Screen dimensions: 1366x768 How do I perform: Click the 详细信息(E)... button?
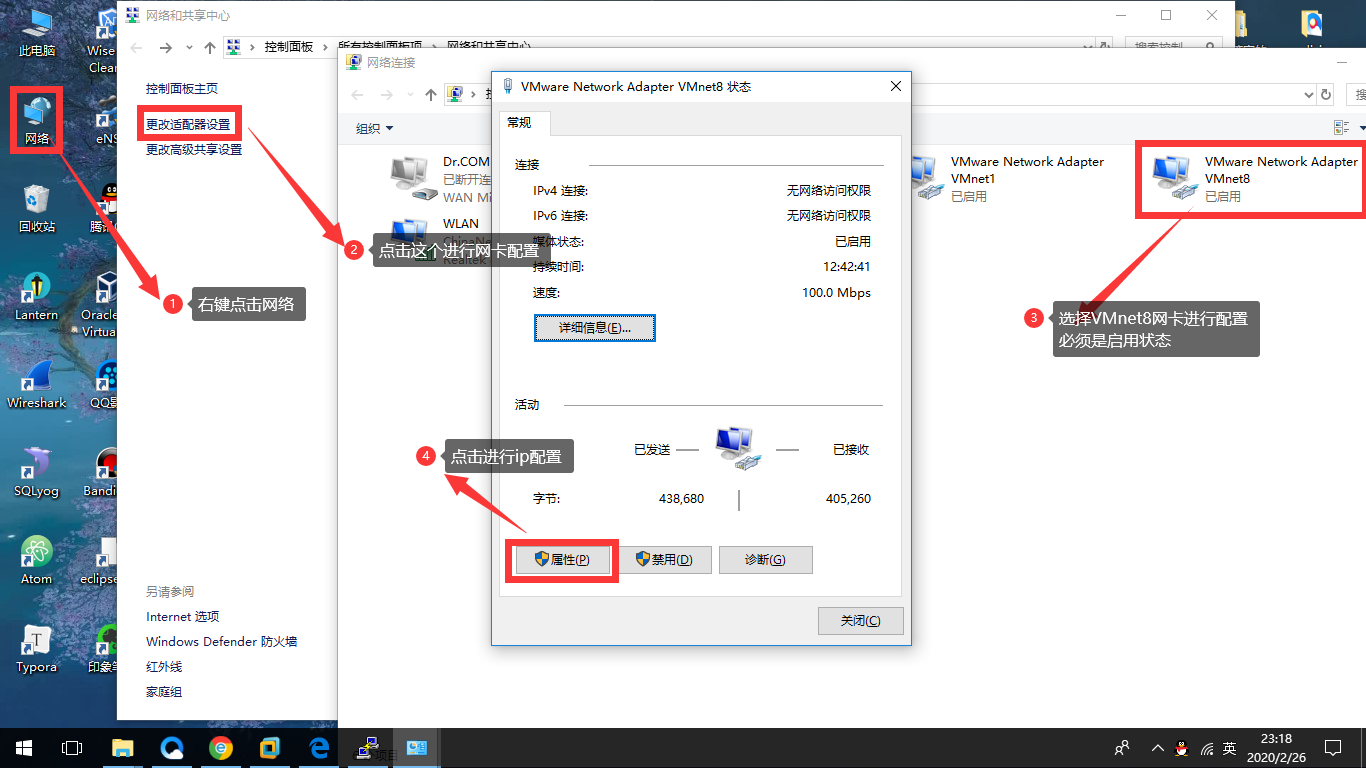tap(595, 328)
